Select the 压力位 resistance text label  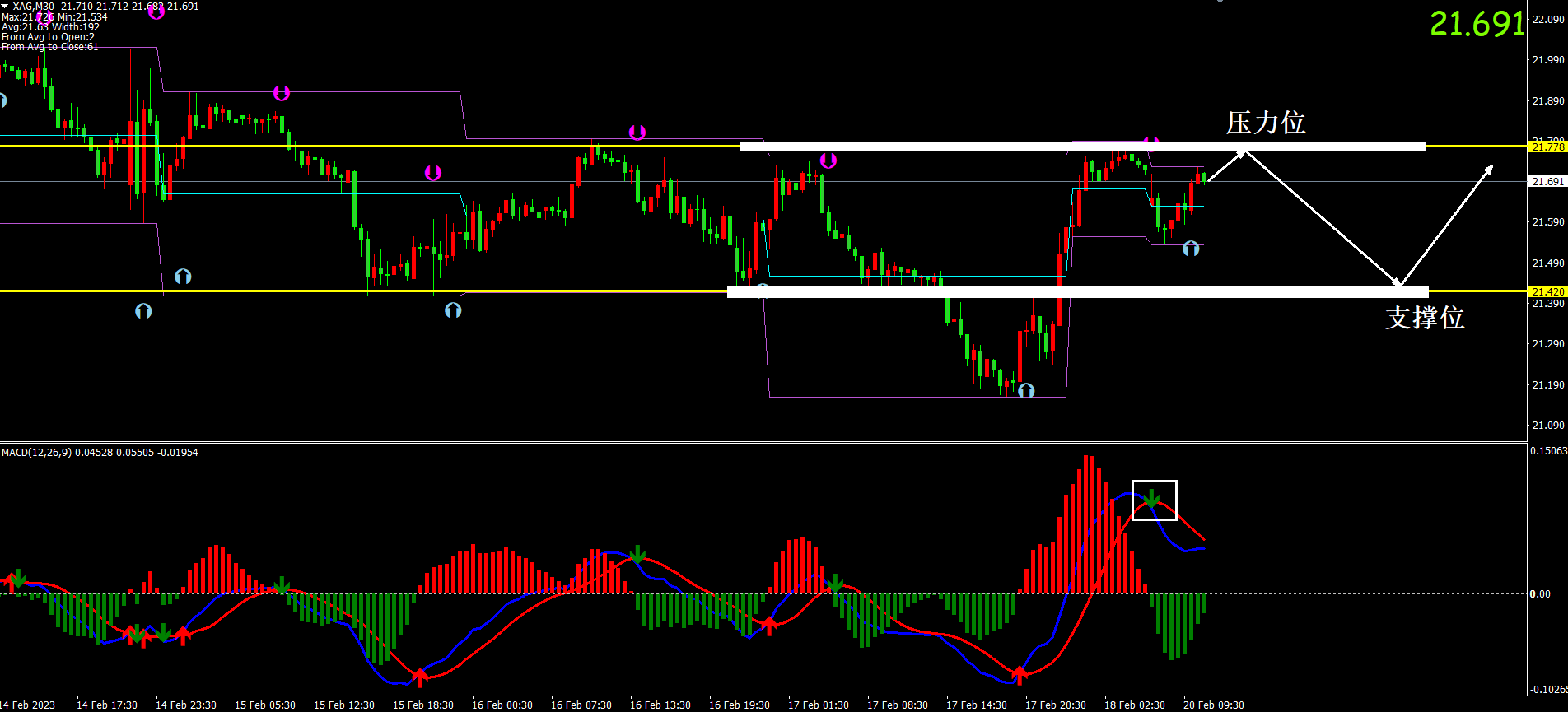click(x=1266, y=123)
